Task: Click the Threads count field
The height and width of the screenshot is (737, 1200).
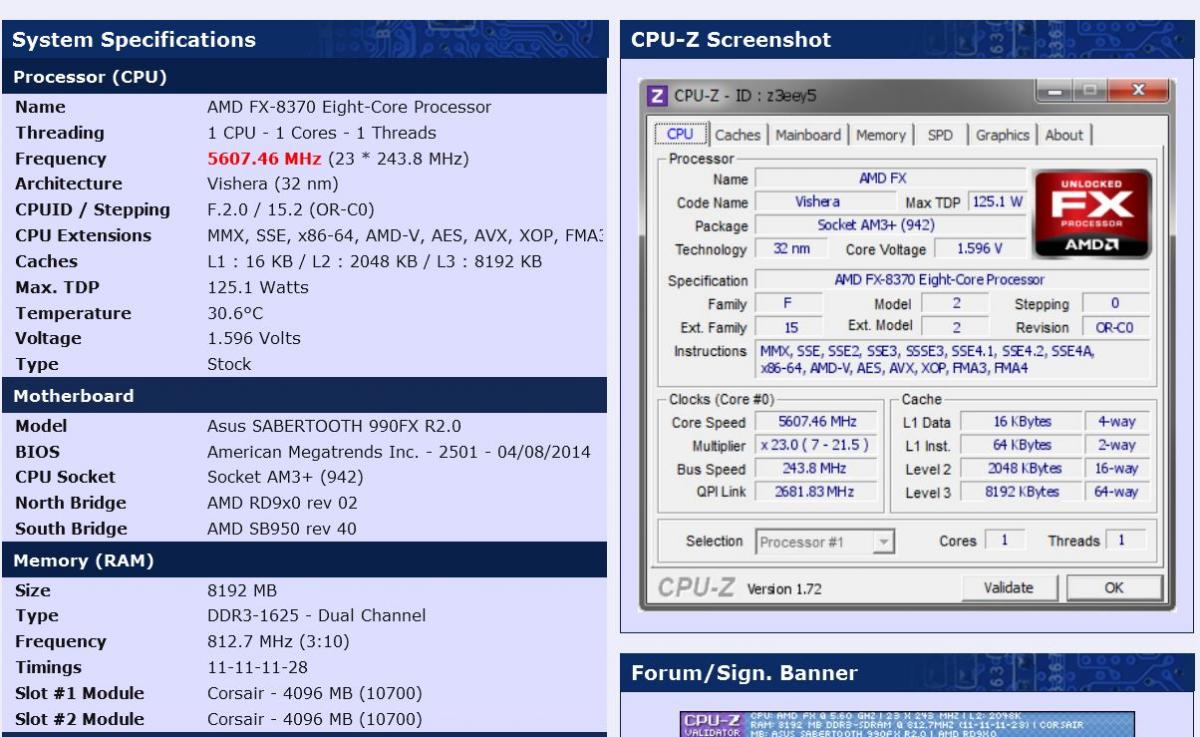Action: 1126,540
